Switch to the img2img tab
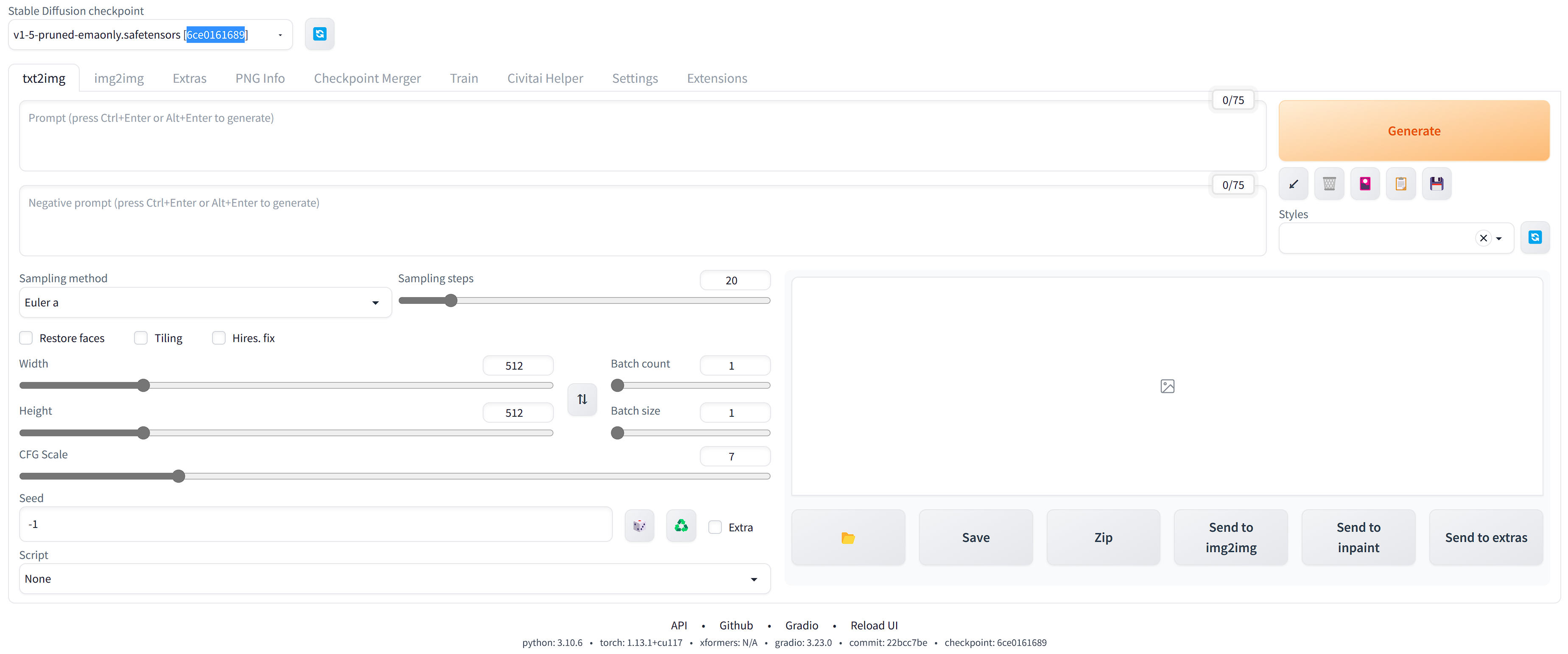The image size is (1568, 654). (119, 79)
